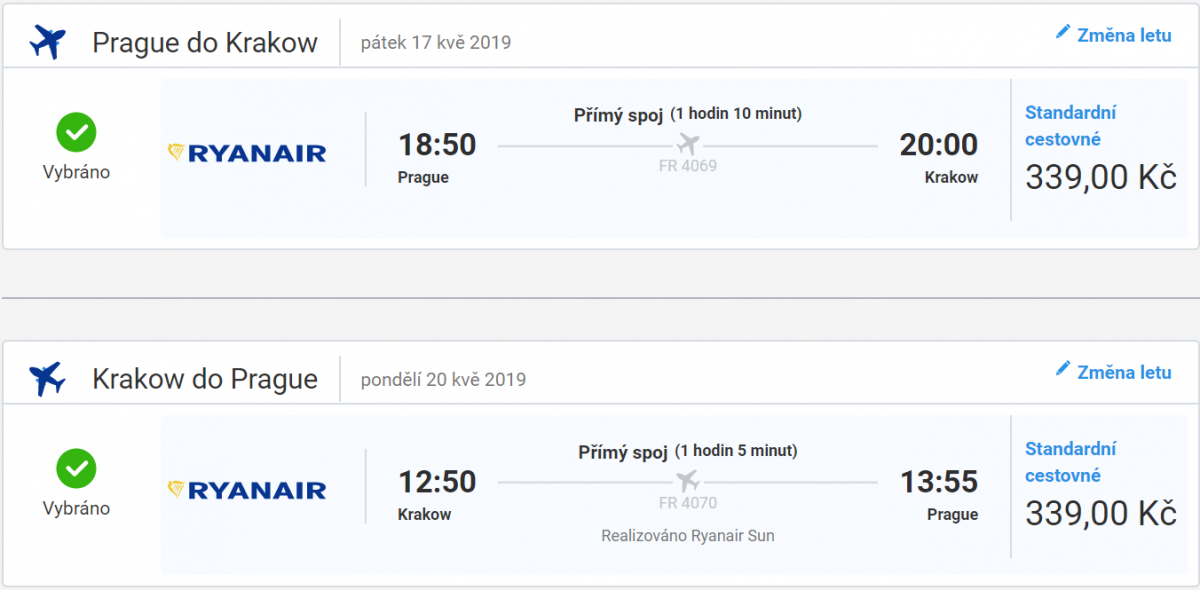The width and height of the screenshot is (1200, 590).
Task: Select Standardní cestovné on the outbound flight
Action: click(1070, 126)
